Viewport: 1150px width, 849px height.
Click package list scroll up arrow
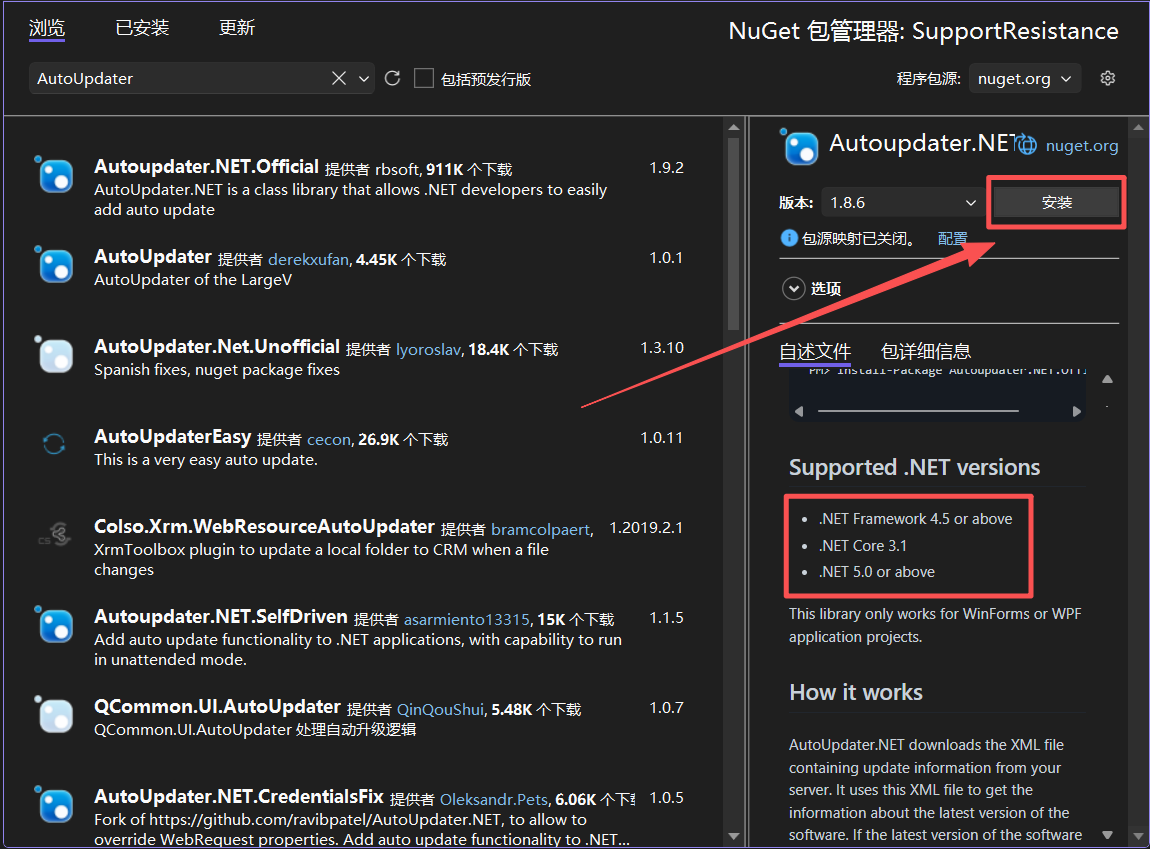(x=733, y=128)
